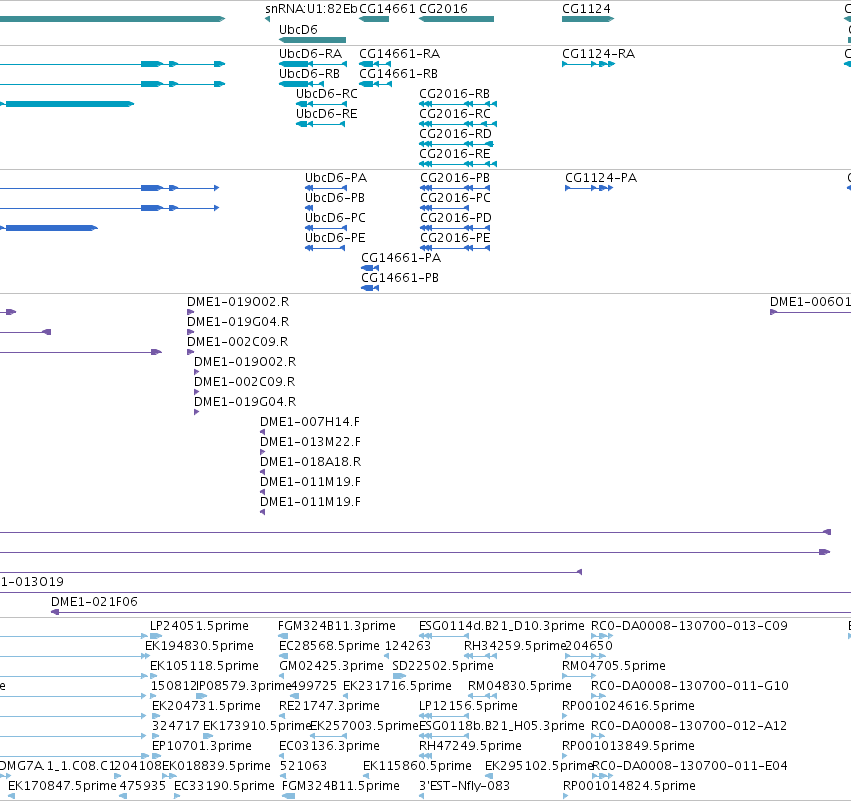Click the DME1-018A18.R clone end label
The width and height of the screenshot is (851, 801).
(x=310, y=462)
